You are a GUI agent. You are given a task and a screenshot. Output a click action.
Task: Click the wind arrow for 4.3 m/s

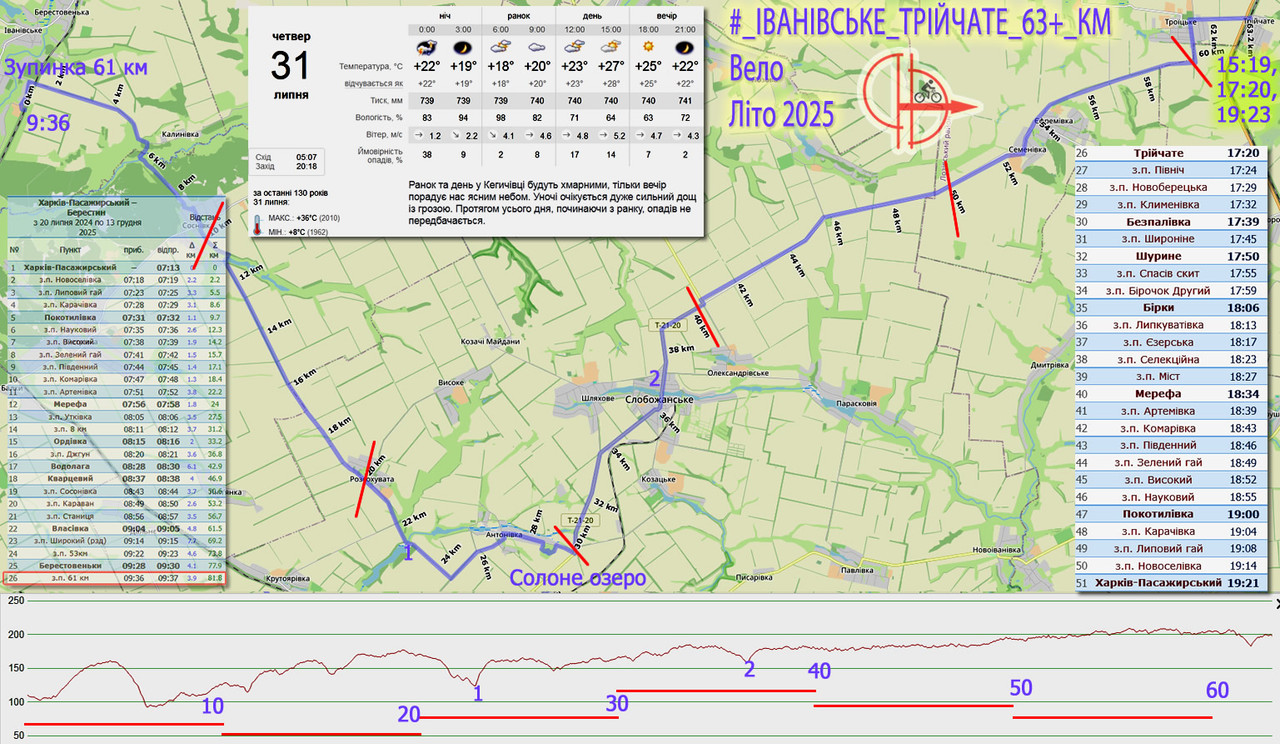(x=677, y=135)
